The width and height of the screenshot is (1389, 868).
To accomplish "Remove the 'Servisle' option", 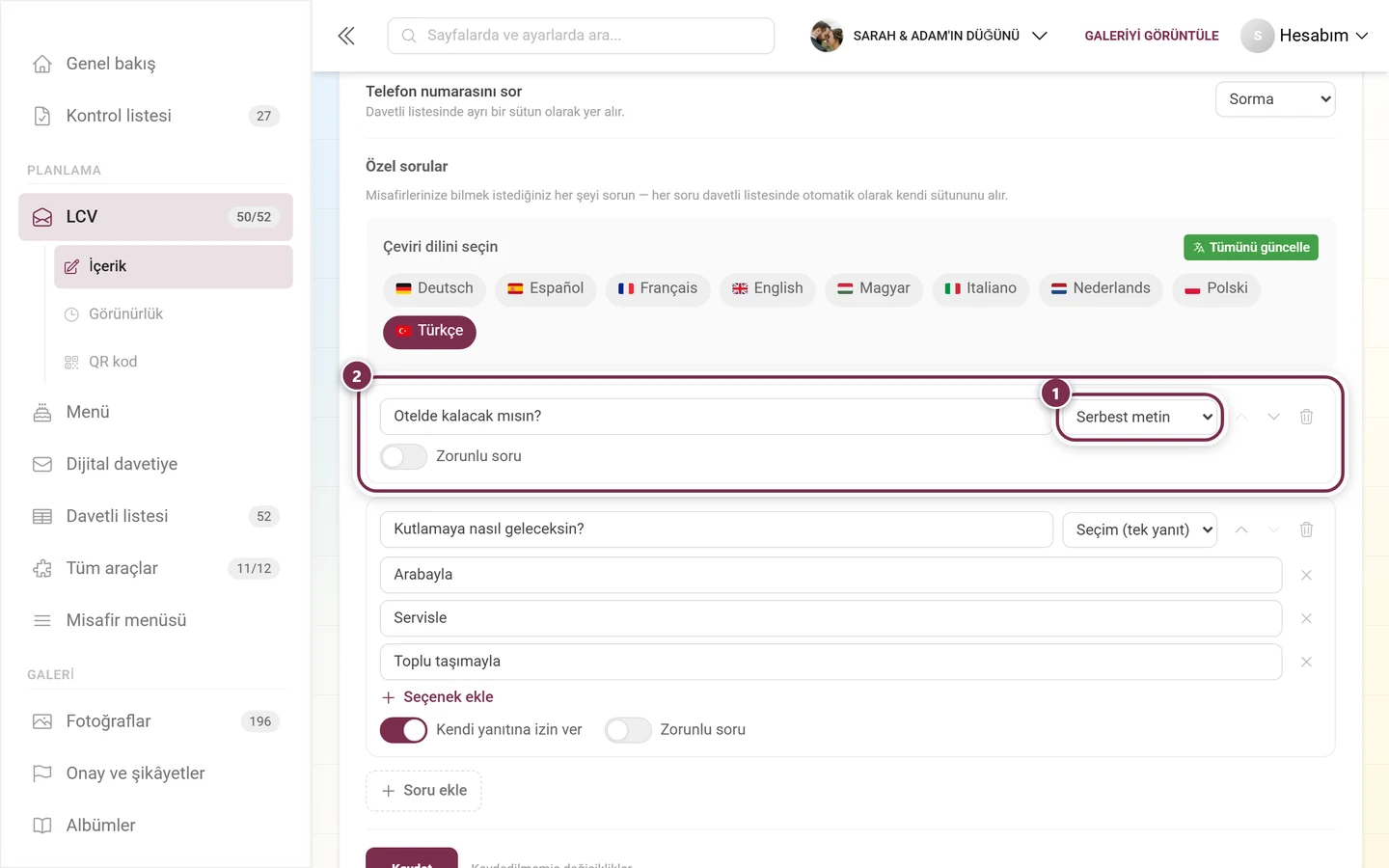I will [1306, 618].
